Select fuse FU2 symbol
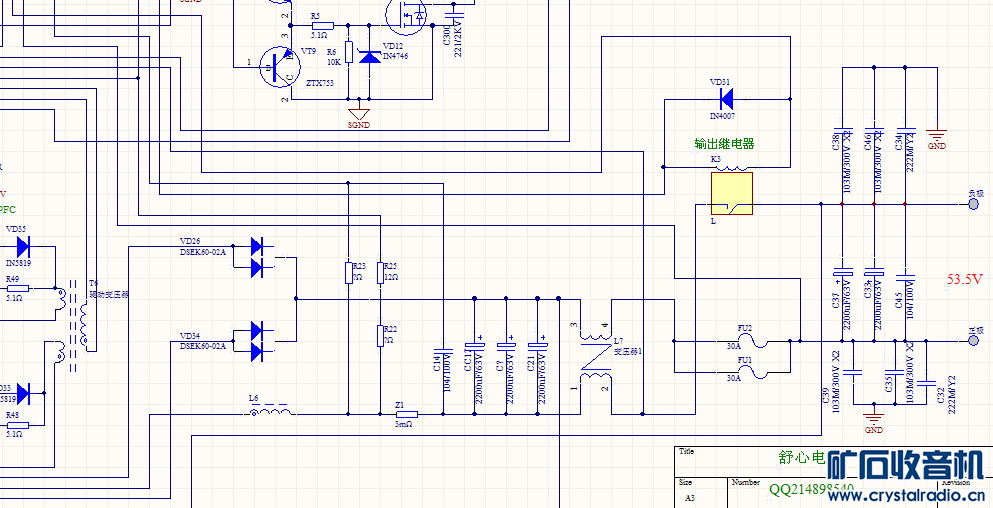The width and height of the screenshot is (993, 508). 753,341
